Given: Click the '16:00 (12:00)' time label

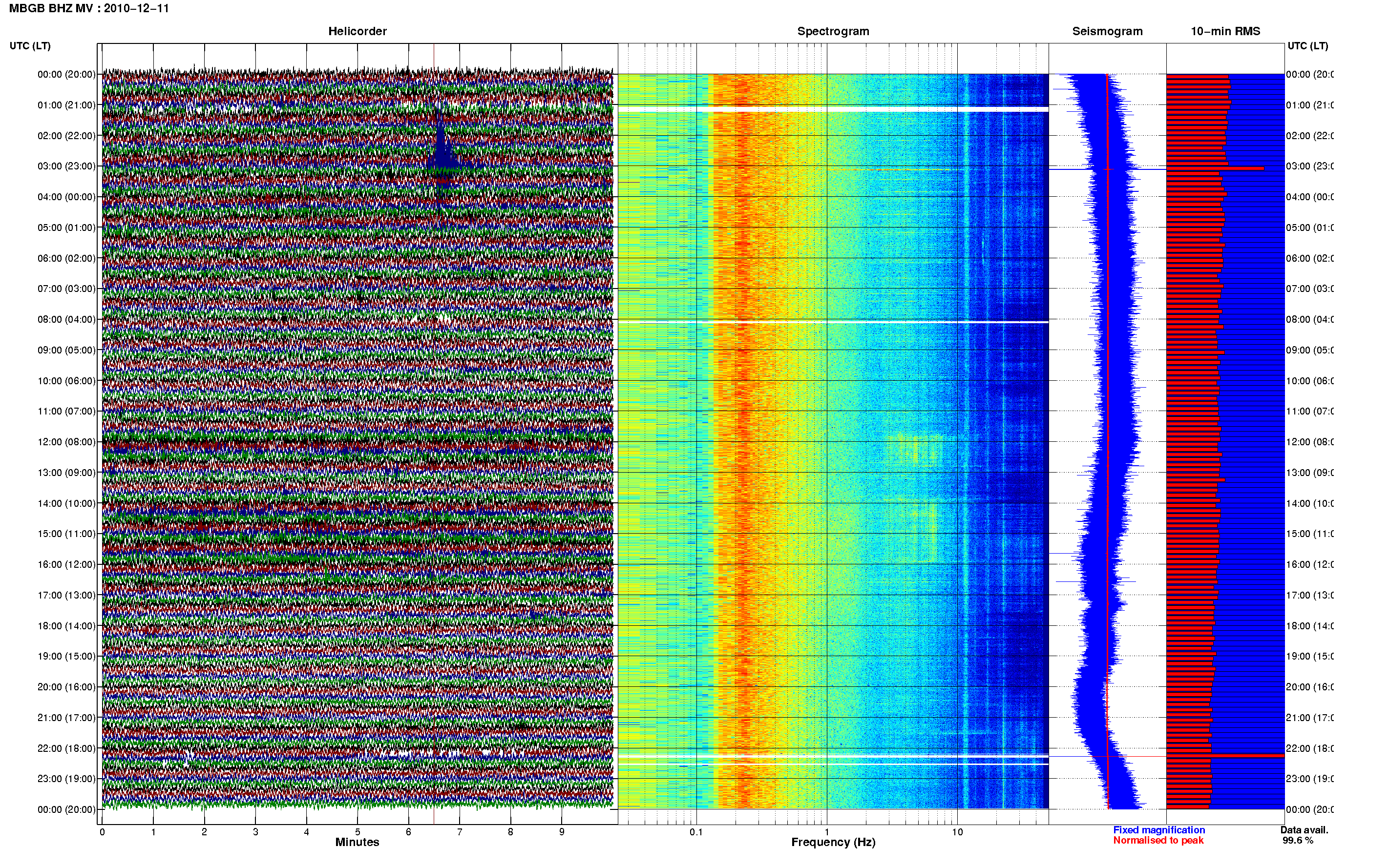Looking at the screenshot, I should 66,564.
